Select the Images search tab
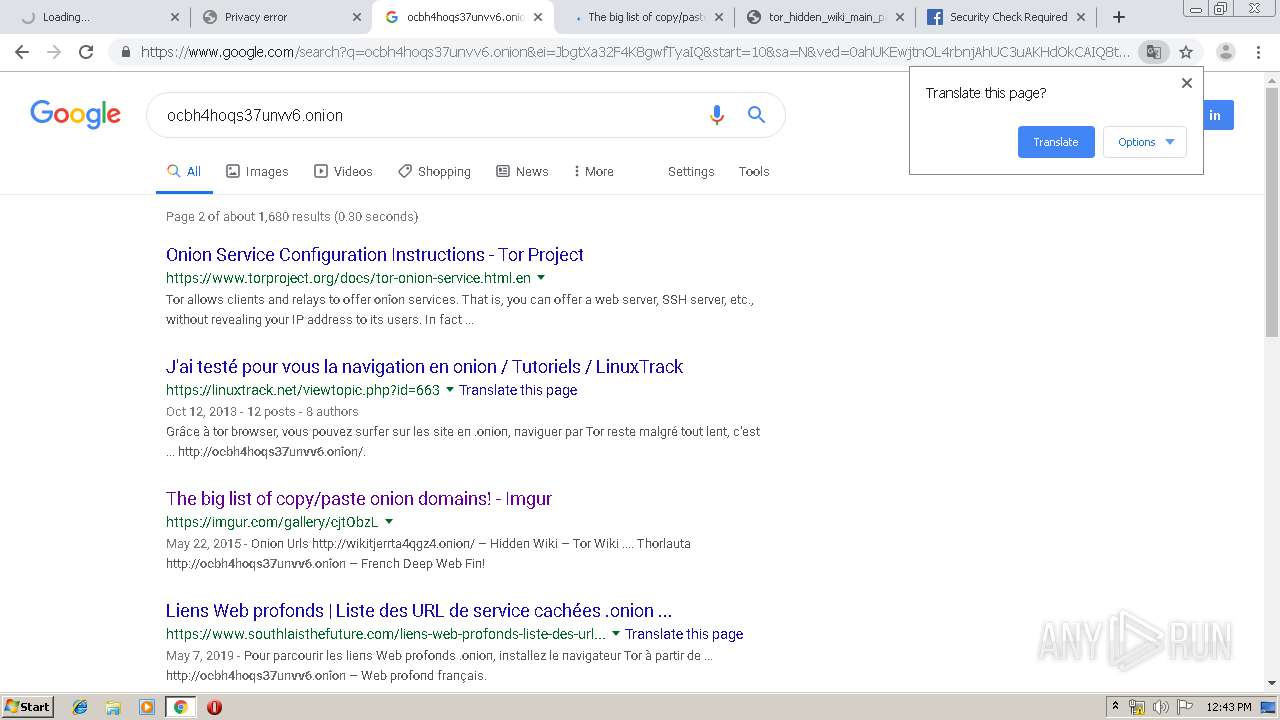This screenshot has height=720, width=1280. [257, 171]
